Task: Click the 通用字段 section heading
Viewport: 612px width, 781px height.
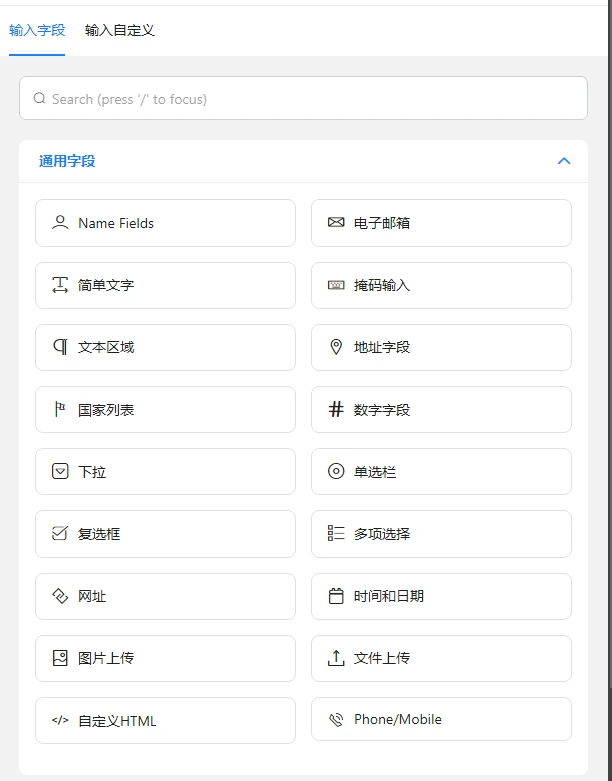Action: pos(67,161)
